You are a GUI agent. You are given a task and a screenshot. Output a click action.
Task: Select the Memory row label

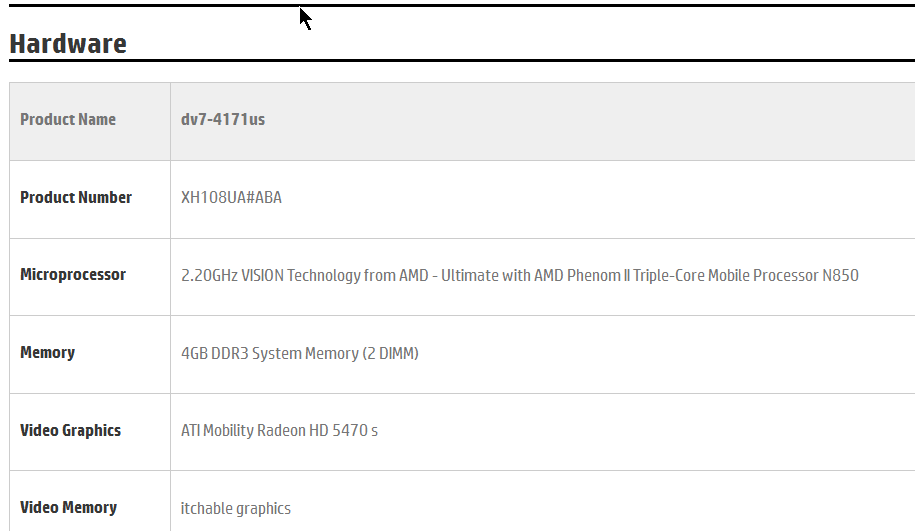(x=48, y=352)
